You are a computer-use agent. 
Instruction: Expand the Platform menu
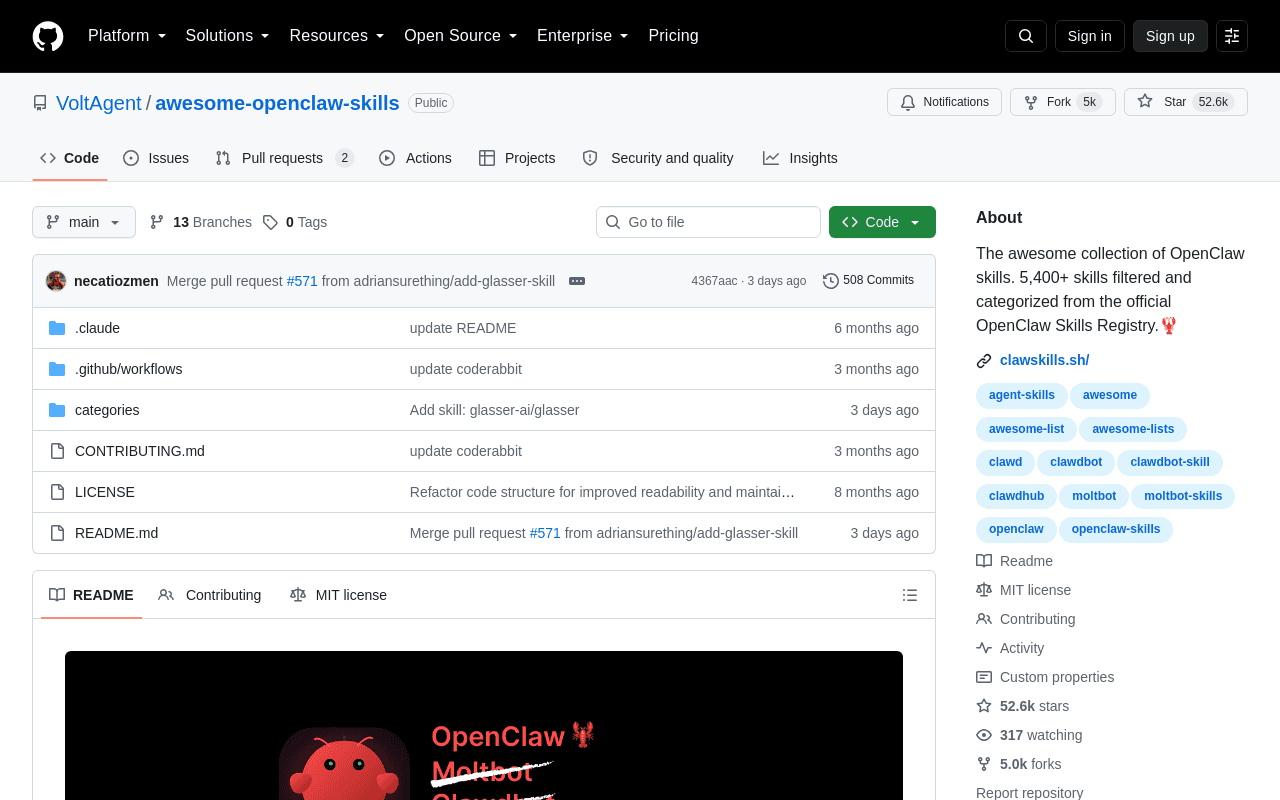127,36
